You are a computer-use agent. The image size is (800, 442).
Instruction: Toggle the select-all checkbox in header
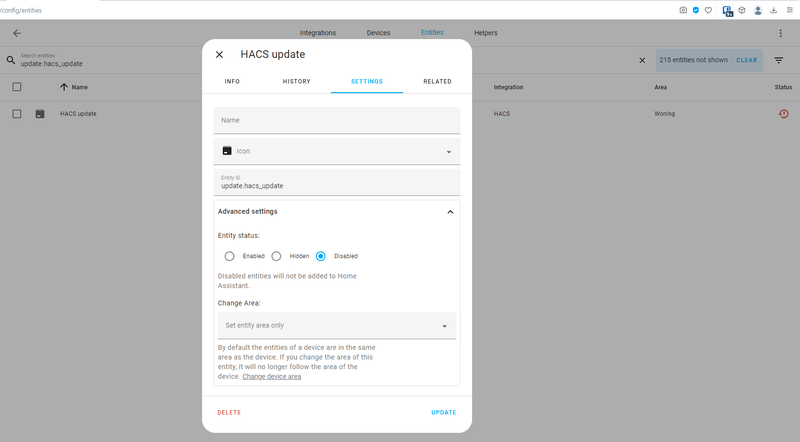[x=17, y=87]
